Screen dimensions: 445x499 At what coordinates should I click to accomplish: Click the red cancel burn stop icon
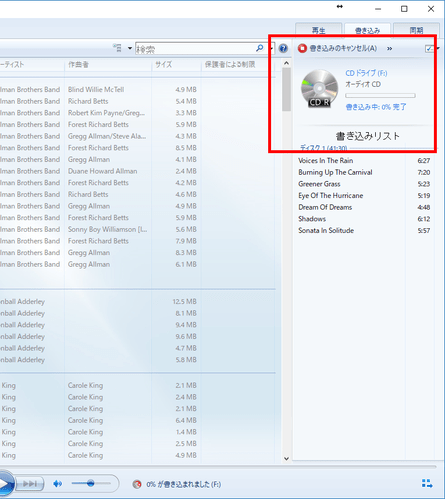[x=302, y=48]
